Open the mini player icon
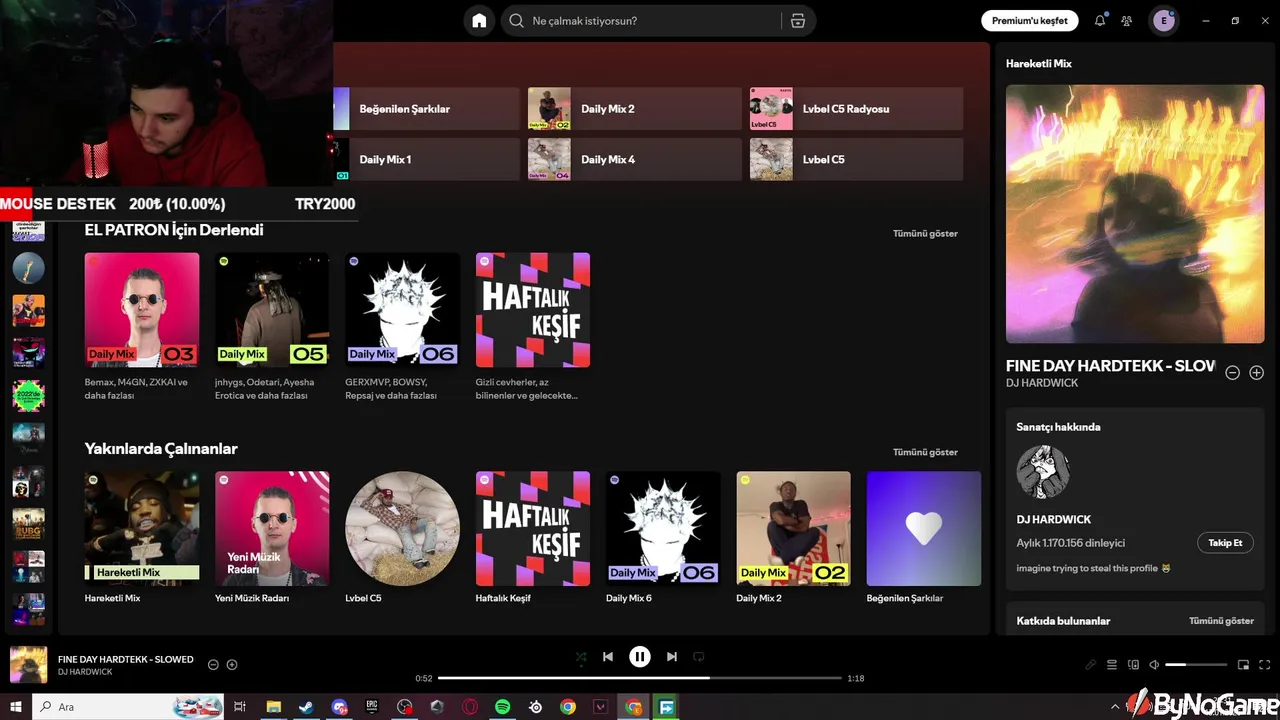The width and height of the screenshot is (1280, 720). (1244, 665)
